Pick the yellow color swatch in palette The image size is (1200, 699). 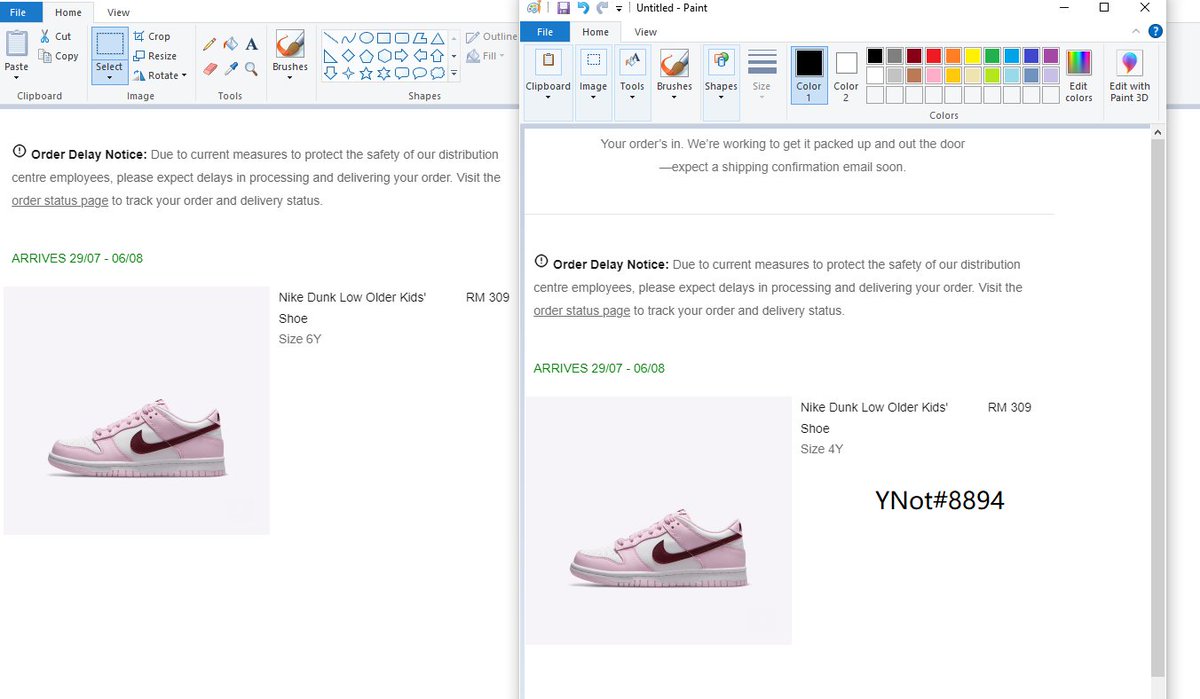(973, 56)
